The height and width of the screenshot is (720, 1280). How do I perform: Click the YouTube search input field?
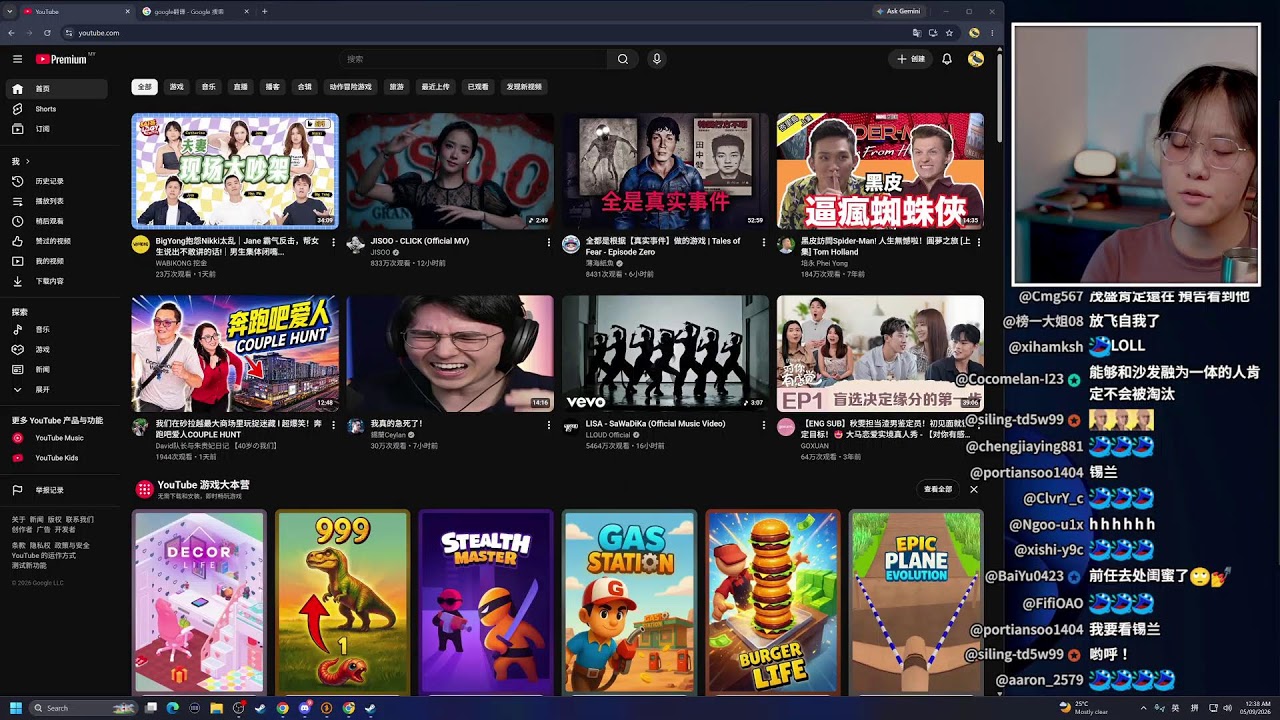(473, 59)
